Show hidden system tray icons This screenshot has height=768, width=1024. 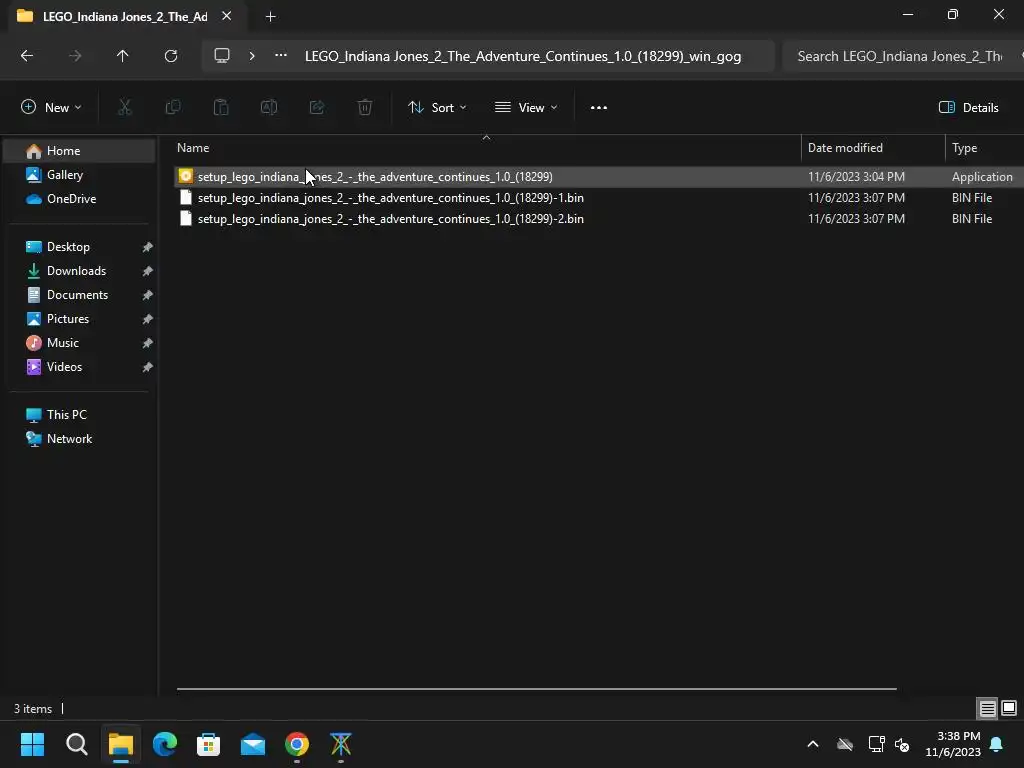pyautogui.click(x=813, y=744)
